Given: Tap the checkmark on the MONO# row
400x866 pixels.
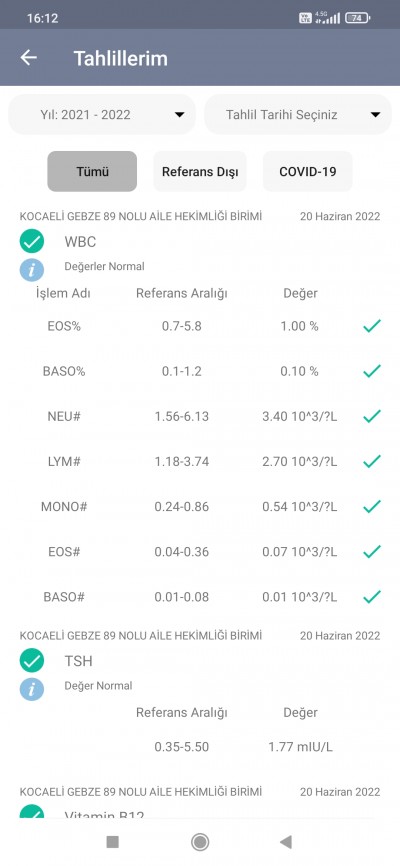Looking at the screenshot, I should click(372, 506).
